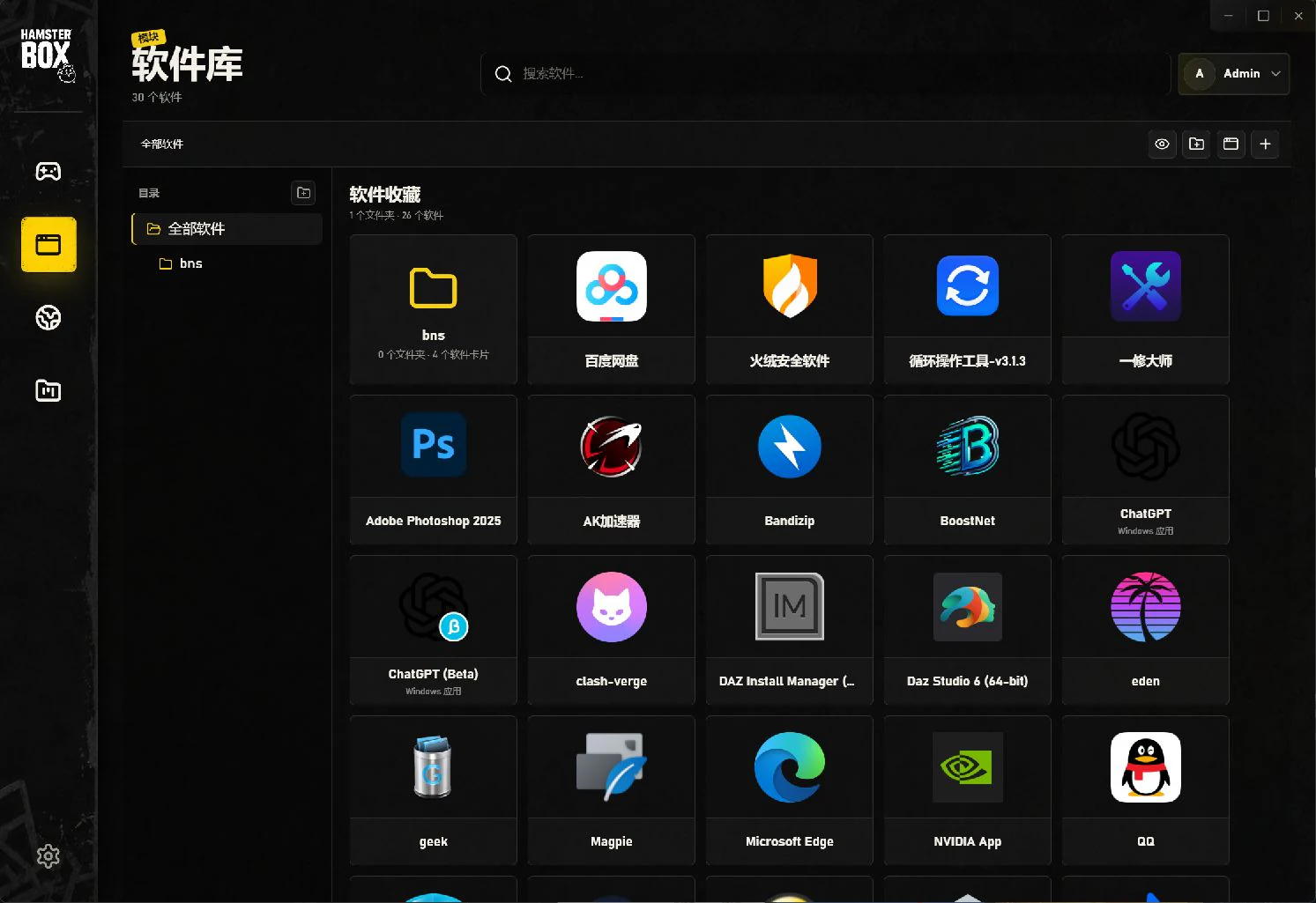Add a new directory folder in tree panel

pyautogui.click(x=303, y=193)
